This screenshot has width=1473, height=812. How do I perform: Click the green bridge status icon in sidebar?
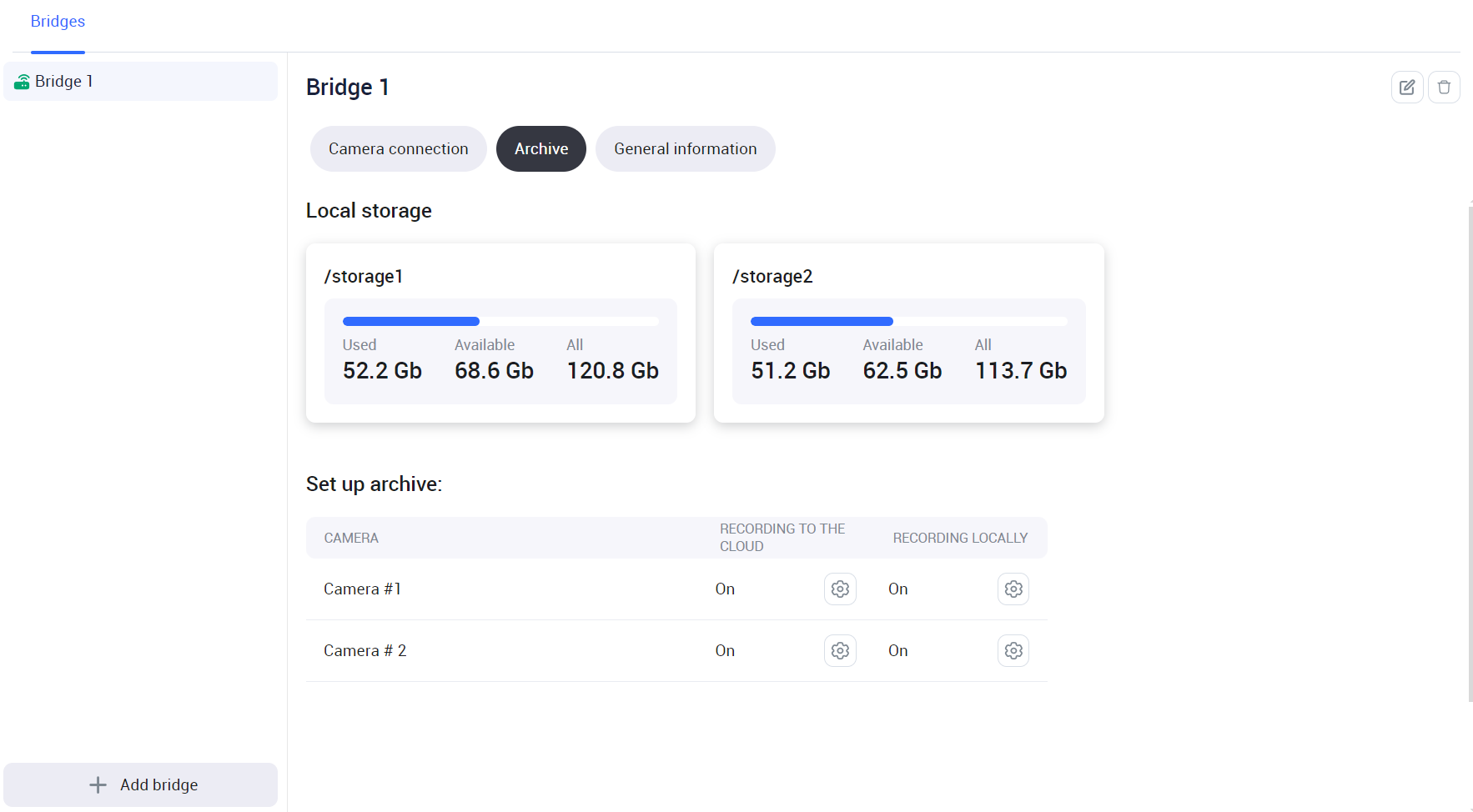click(x=23, y=82)
